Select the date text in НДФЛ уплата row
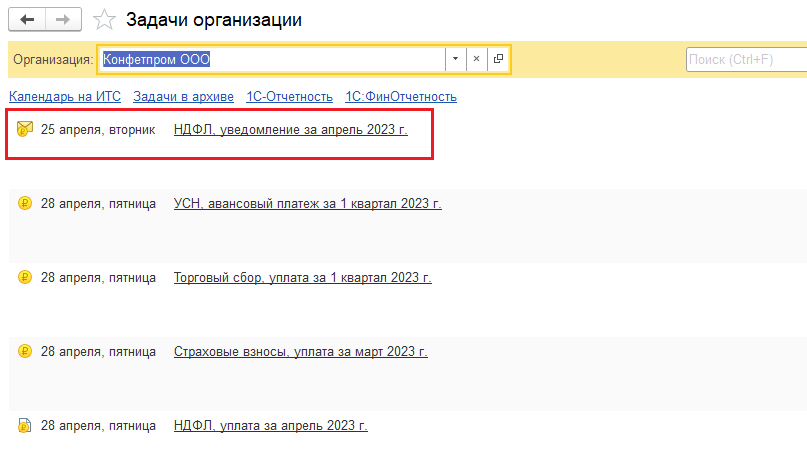Image resolution: width=807 pixels, height=464 pixels. point(98,426)
